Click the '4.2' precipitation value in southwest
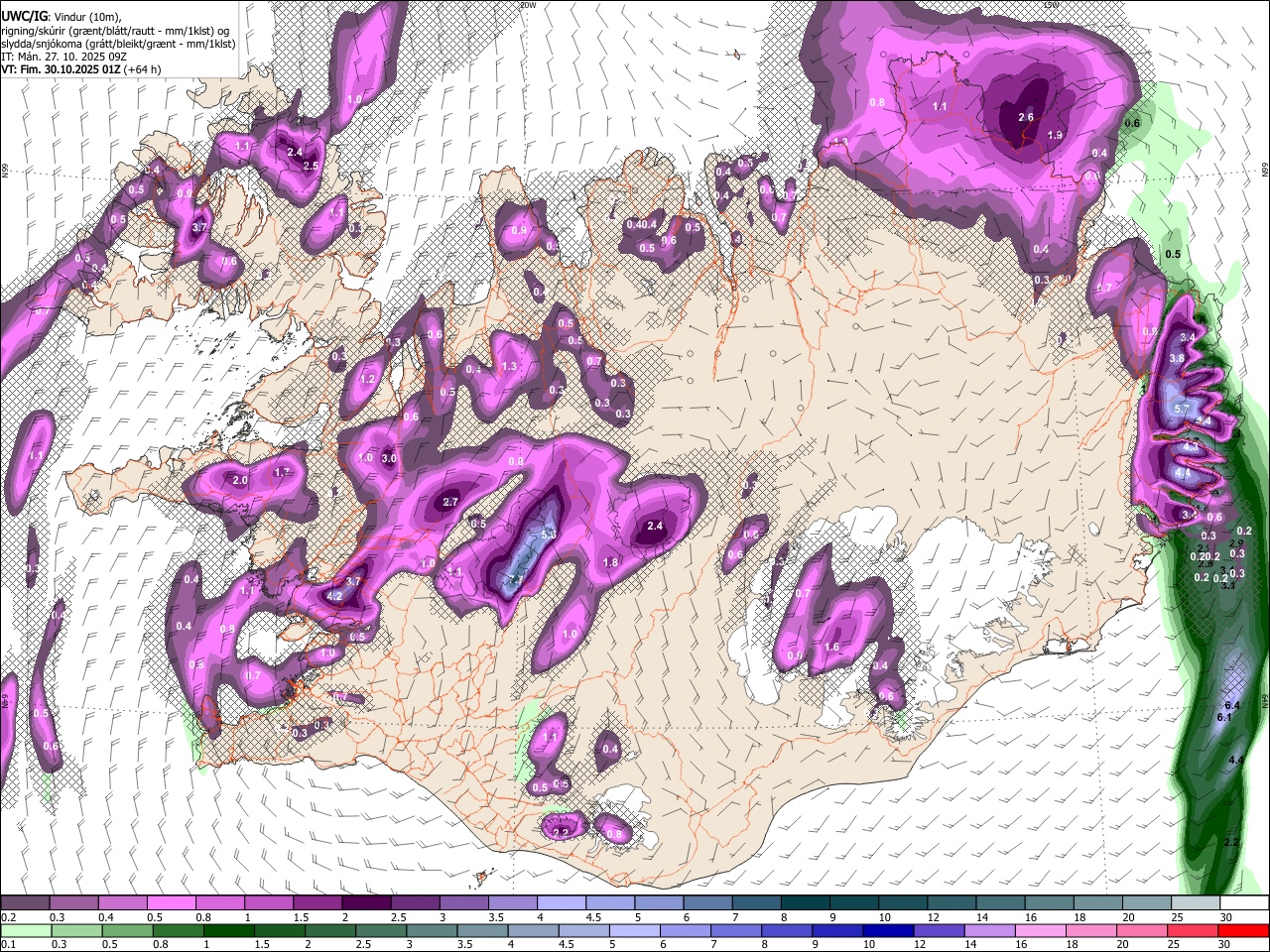 [x=334, y=596]
